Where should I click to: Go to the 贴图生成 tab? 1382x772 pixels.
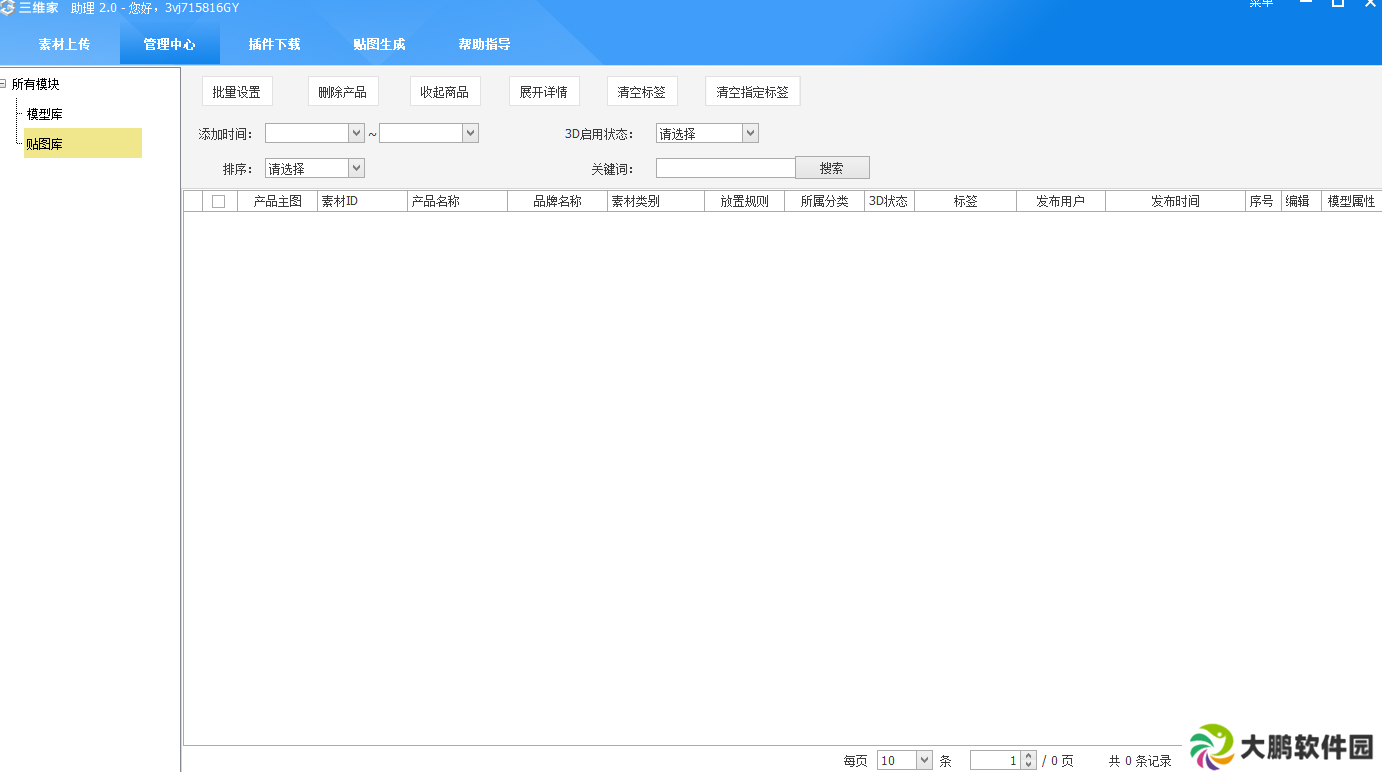(x=379, y=44)
